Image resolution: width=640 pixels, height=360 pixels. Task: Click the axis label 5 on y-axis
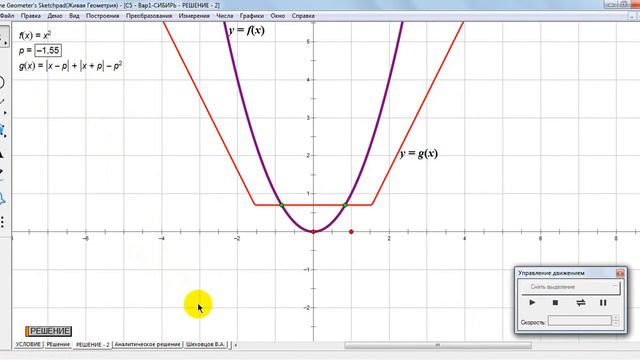click(308, 42)
